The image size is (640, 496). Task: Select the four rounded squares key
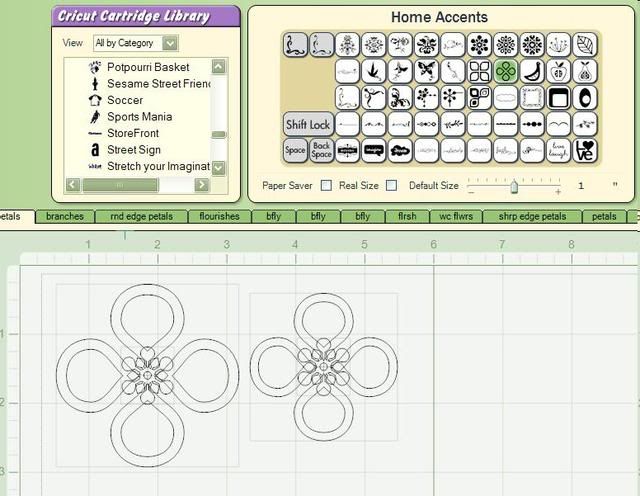point(479,71)
